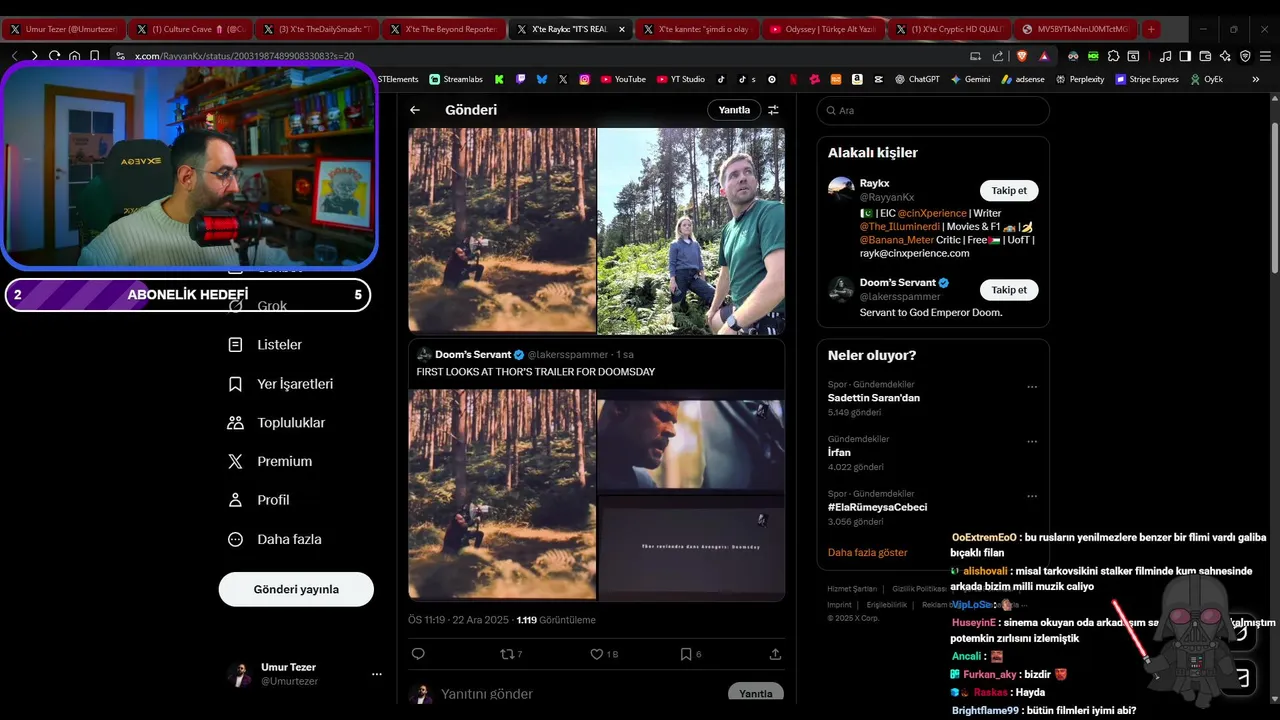Screen dimensions: 1280x720
Task: Click the reply comment icon under the post
Action: [418, 654]
